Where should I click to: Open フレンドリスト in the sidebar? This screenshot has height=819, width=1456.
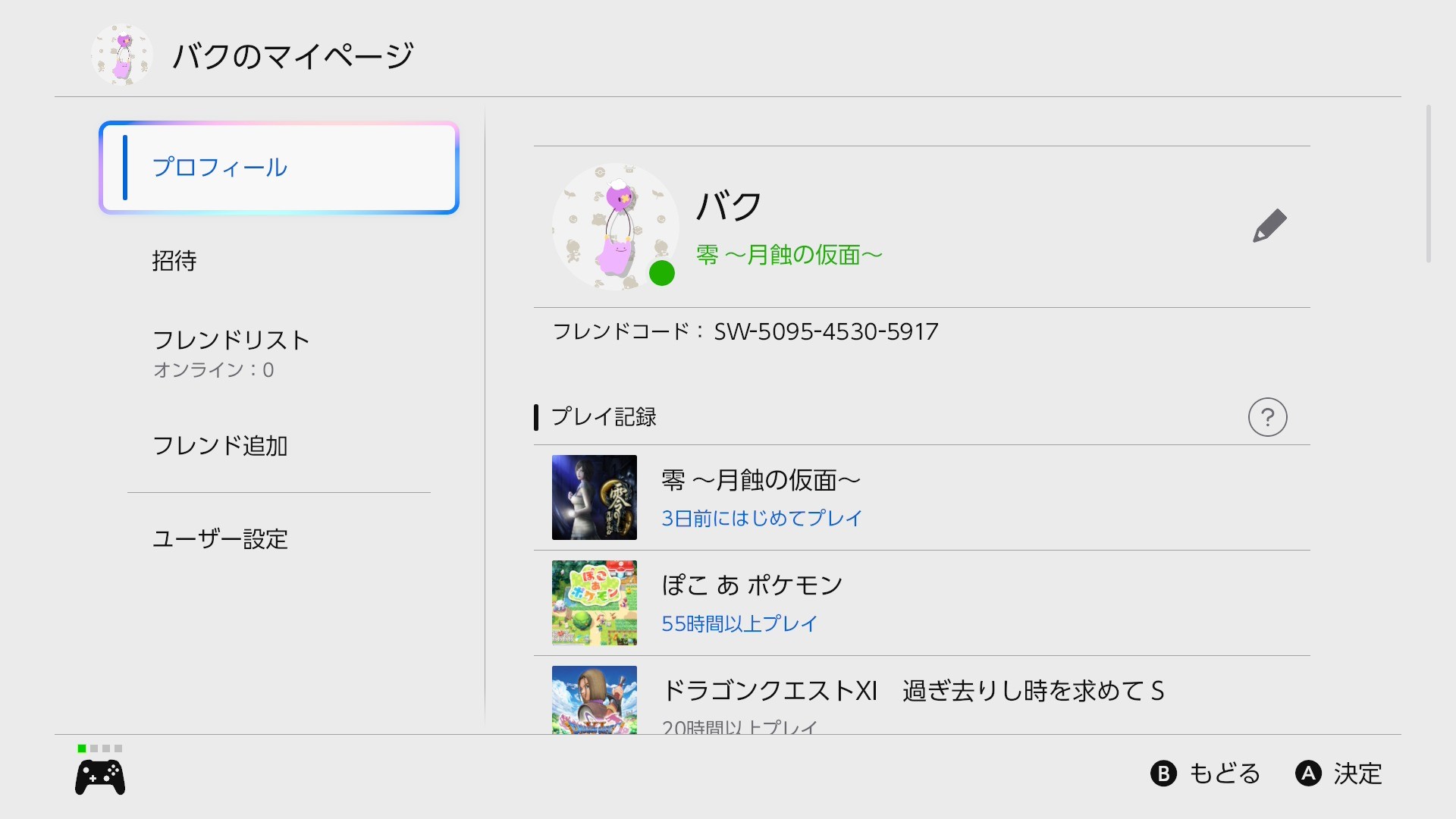point(231,340)
